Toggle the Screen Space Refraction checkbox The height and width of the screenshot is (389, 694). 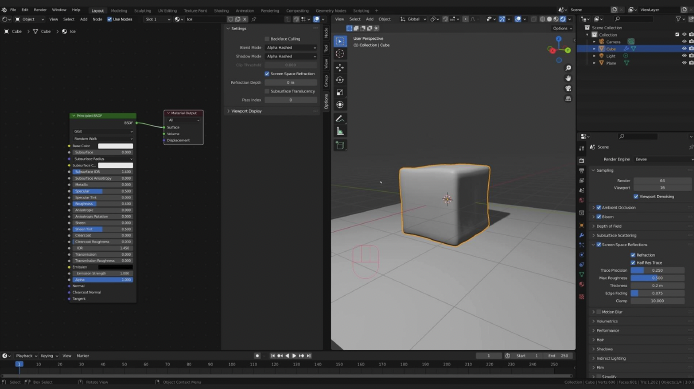coord(267,74)
